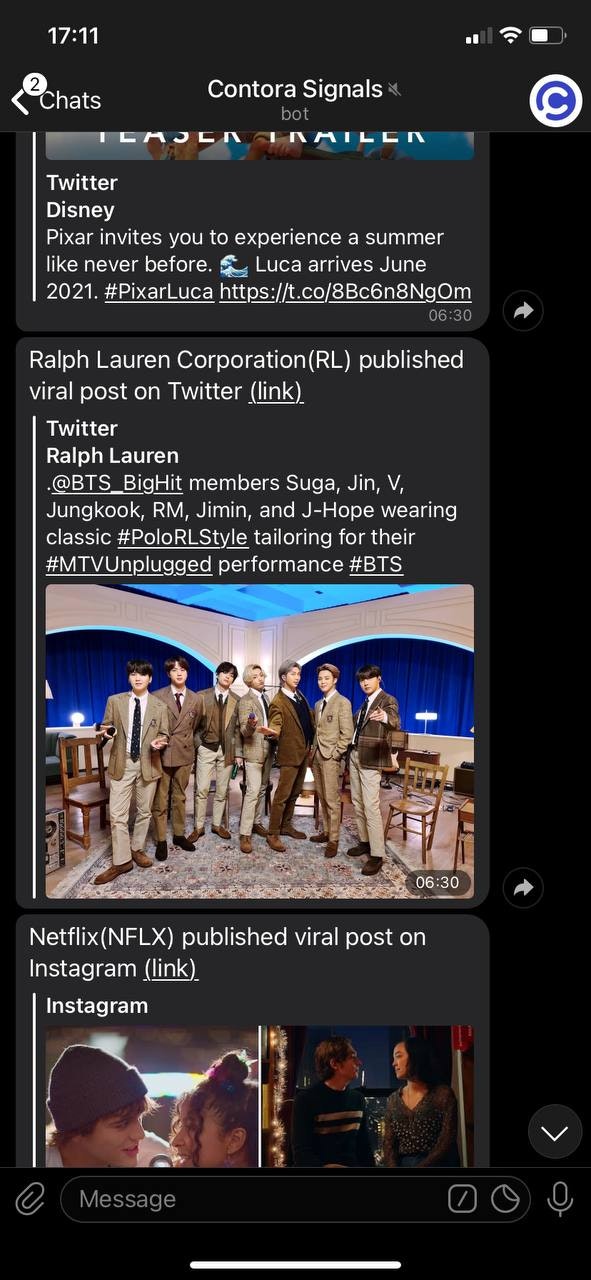Tap the #PoloRLStyle hashtag
The width and height of the screenshot is (591, 1280).
[x=182, y=537]
